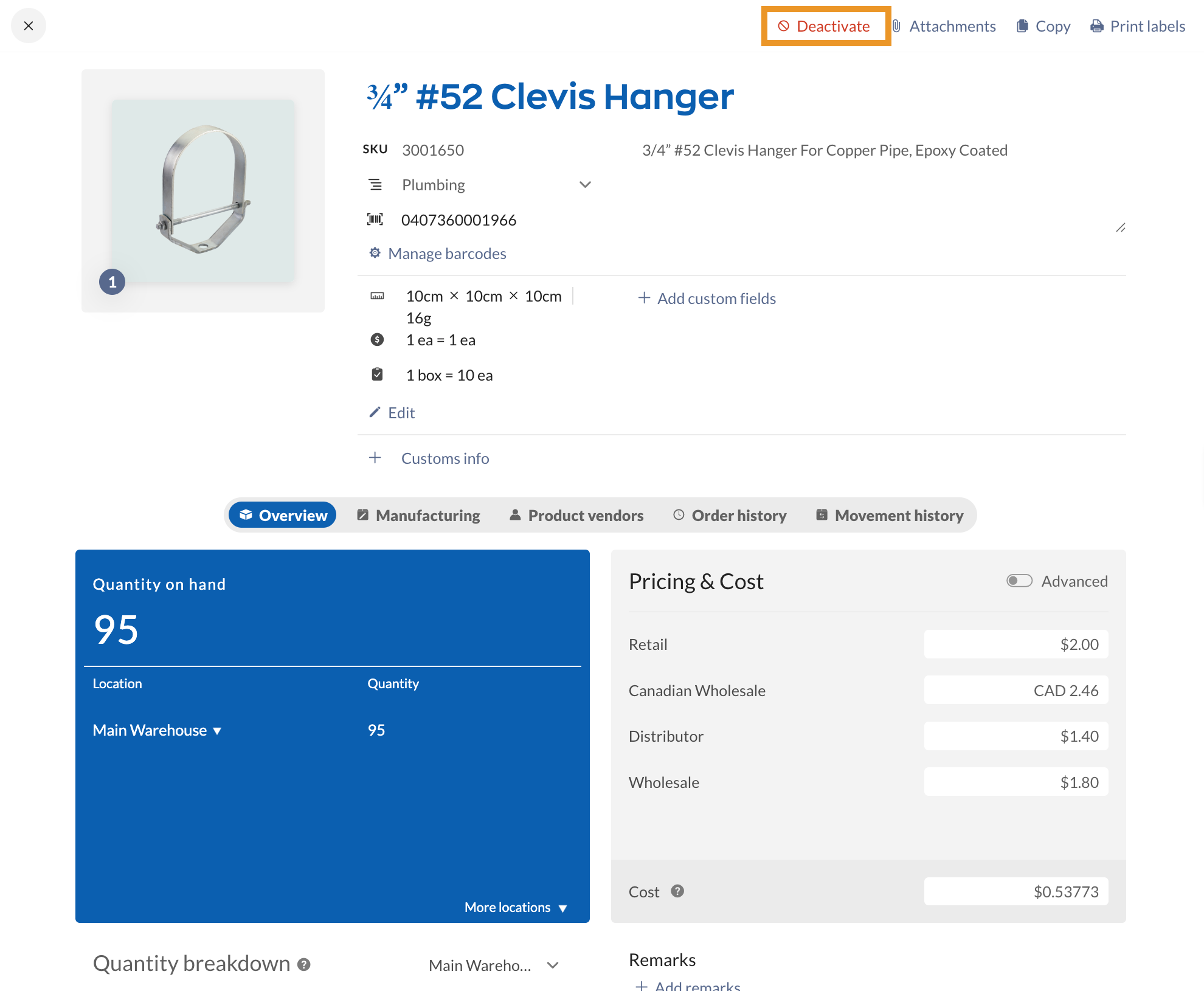Click the Edit pencil icon
The height and width of the screenshot is (991, 1204).
(375, 413)
